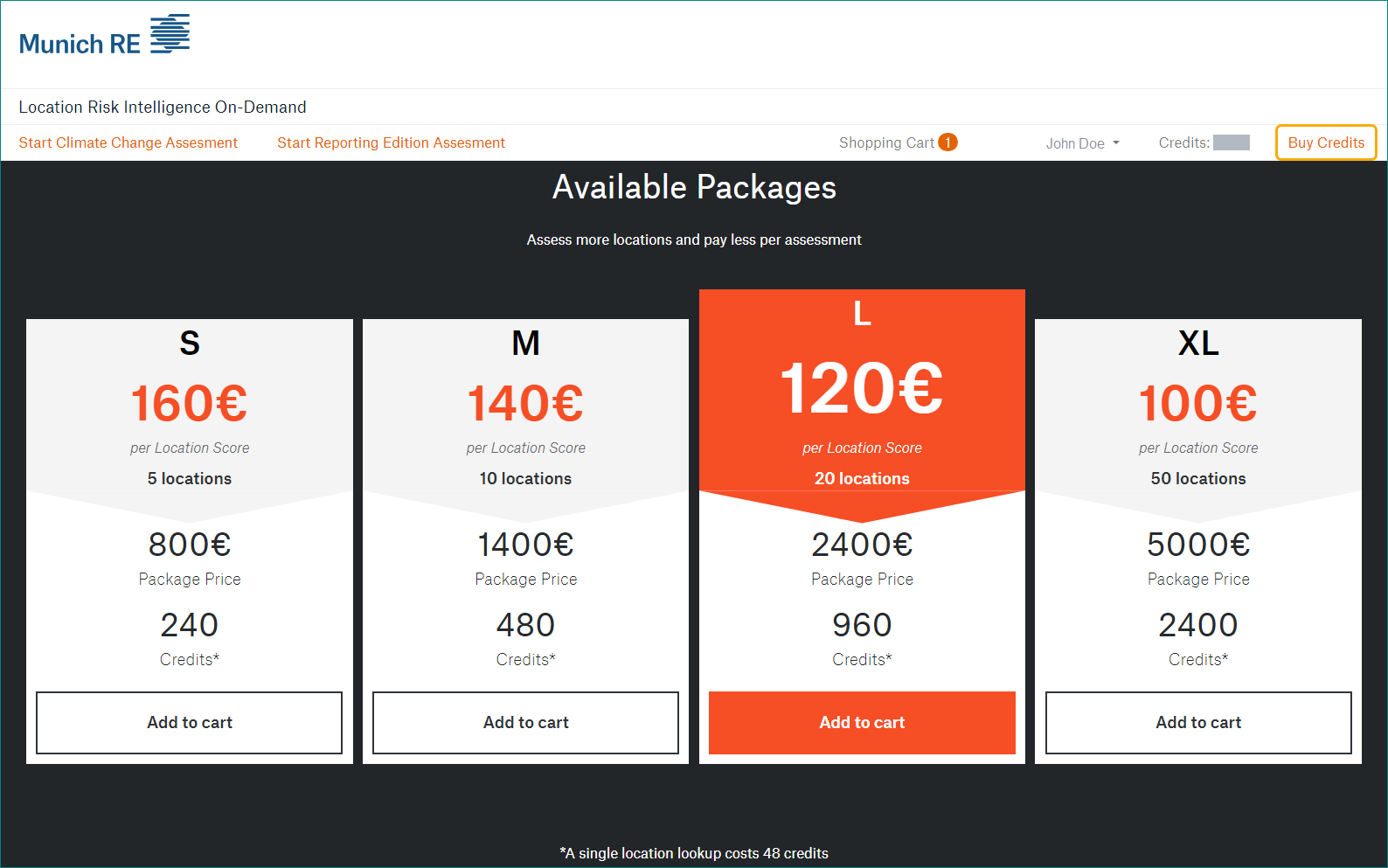Open the Shopping Cart badge showing 1
This screenshot has width=1388, height=868.
pyautogui.click(x=947, y=142)
